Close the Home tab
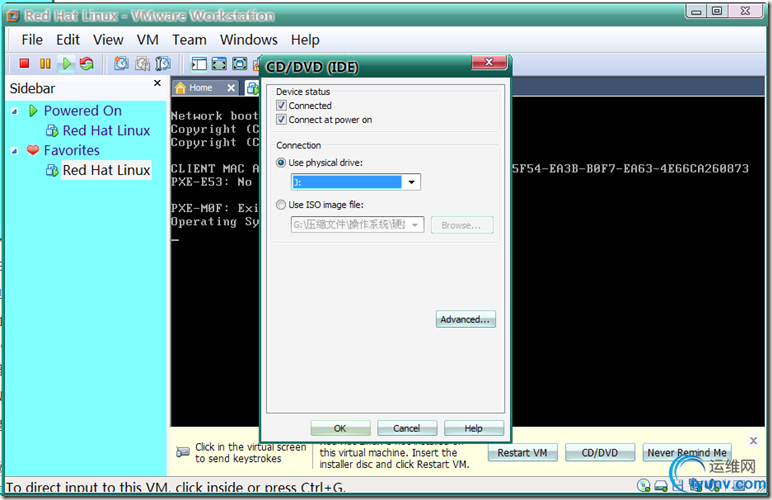Image resolution: width=772 pixels, height=500 pixels. click(230, 88)
